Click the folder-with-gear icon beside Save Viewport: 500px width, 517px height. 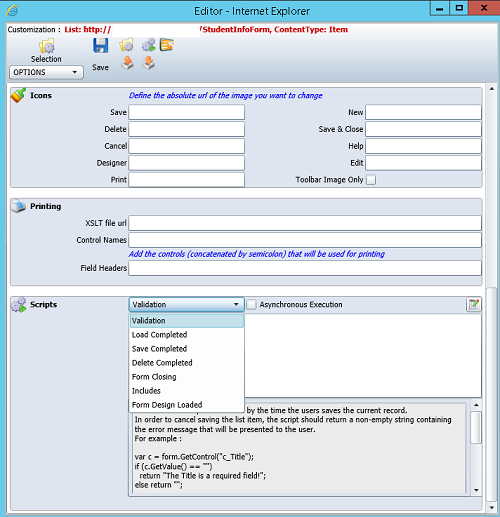126,45
